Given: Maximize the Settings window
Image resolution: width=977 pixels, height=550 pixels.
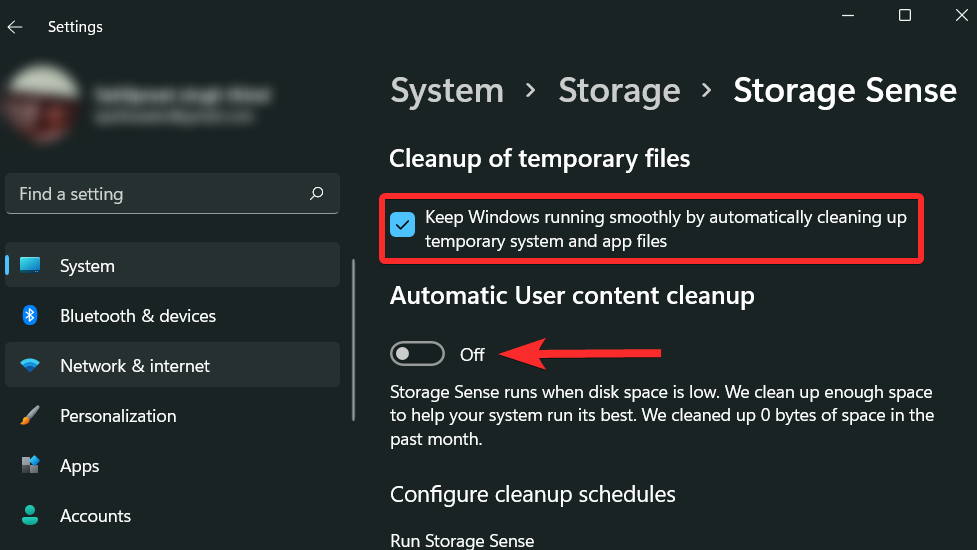Looking at the screenshot, I should [x=905, y=15].
